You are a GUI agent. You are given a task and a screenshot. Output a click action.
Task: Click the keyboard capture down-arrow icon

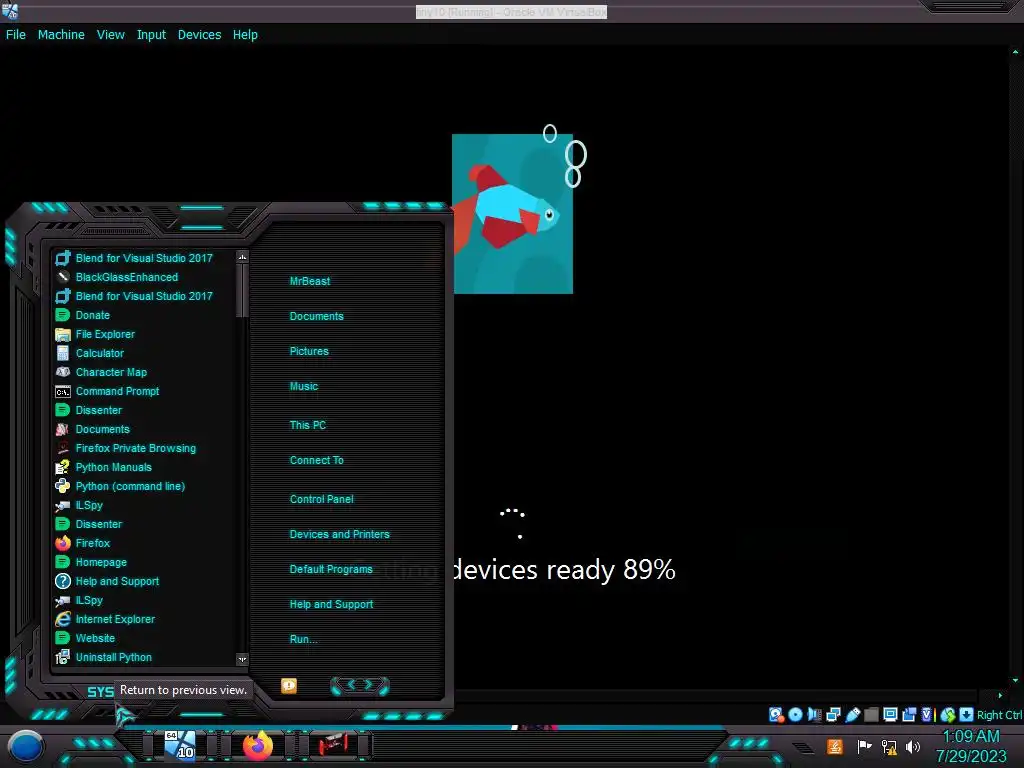(966, 715)
